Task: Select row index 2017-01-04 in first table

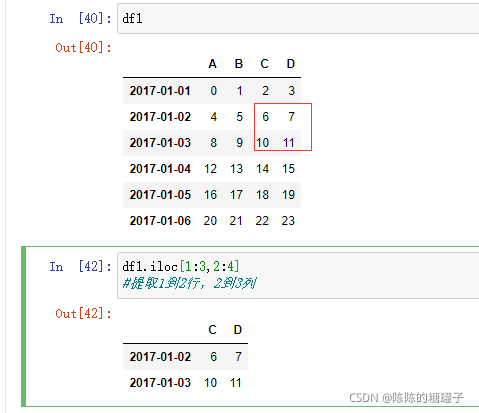Action: click(x=160, y=169)
